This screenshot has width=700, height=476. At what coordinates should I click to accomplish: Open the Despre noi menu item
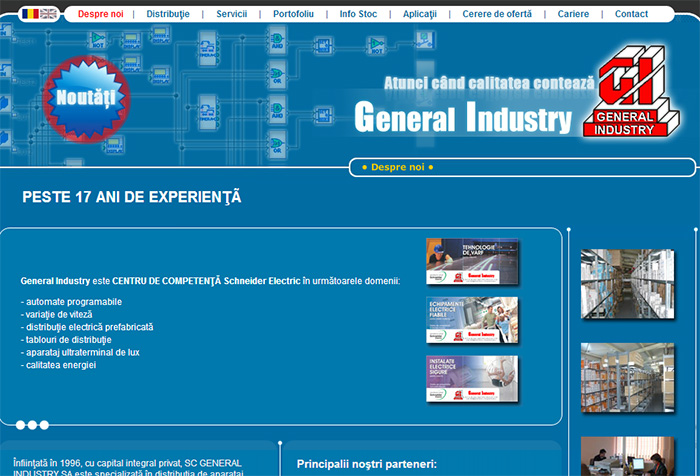(x=100, y=14)
